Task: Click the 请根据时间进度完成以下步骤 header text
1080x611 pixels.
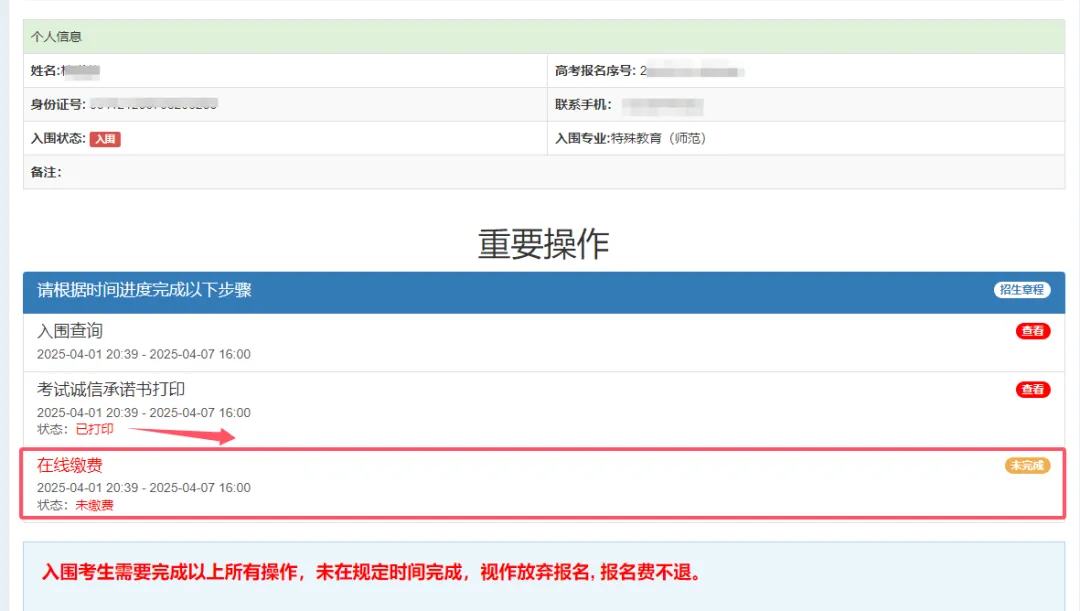Action: [144, 291]
